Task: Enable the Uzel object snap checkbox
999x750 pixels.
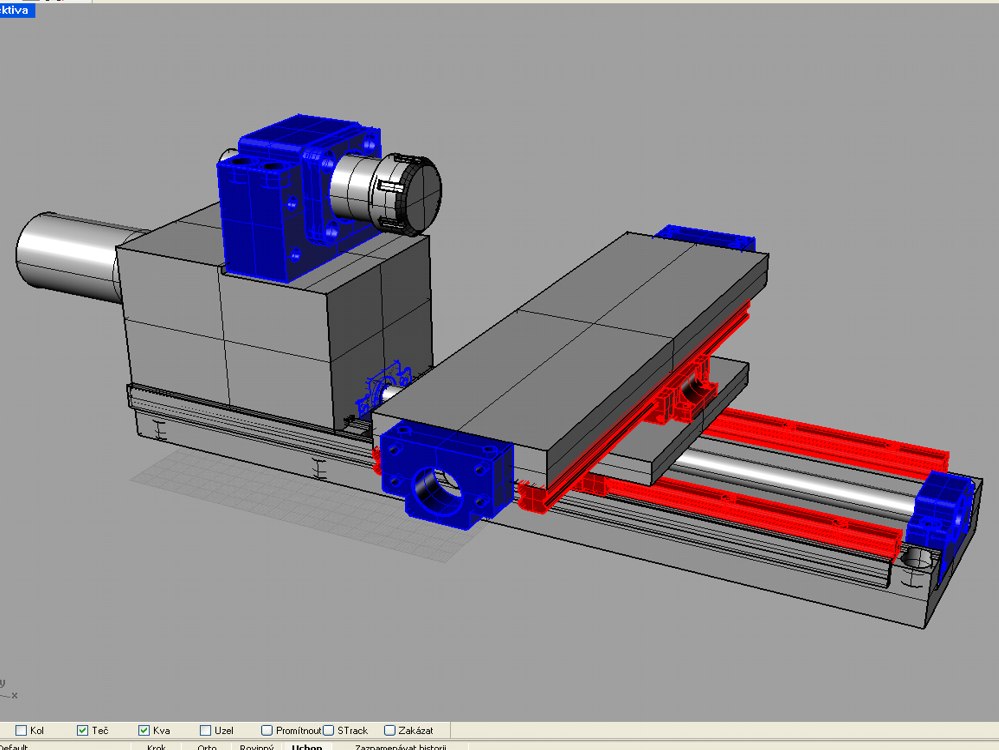Action: coord(206,730)
